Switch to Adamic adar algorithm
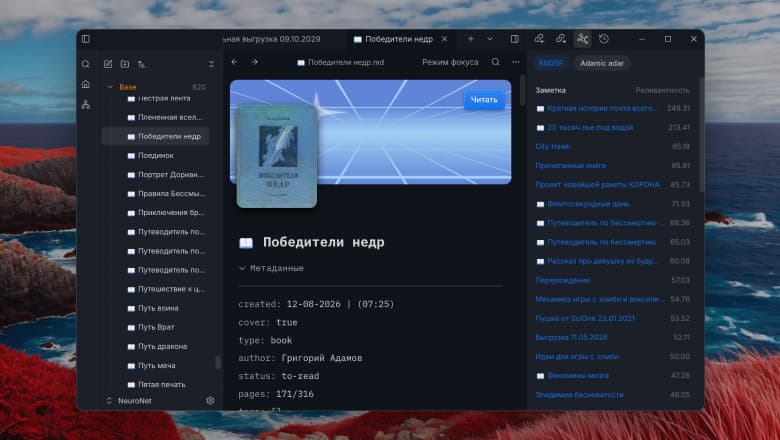 click(601, 63)
